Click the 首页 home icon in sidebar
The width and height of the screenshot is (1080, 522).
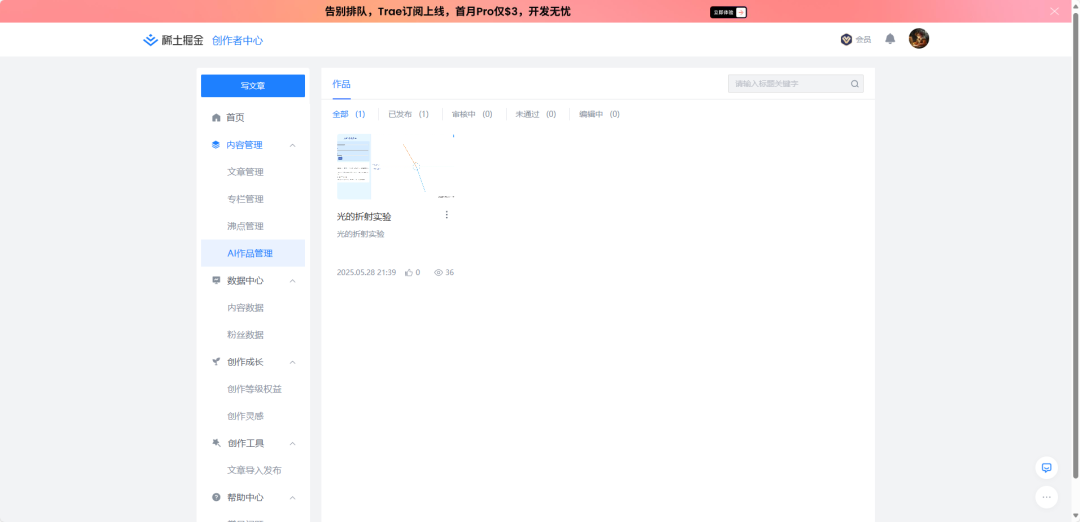(x=216, y=118)
